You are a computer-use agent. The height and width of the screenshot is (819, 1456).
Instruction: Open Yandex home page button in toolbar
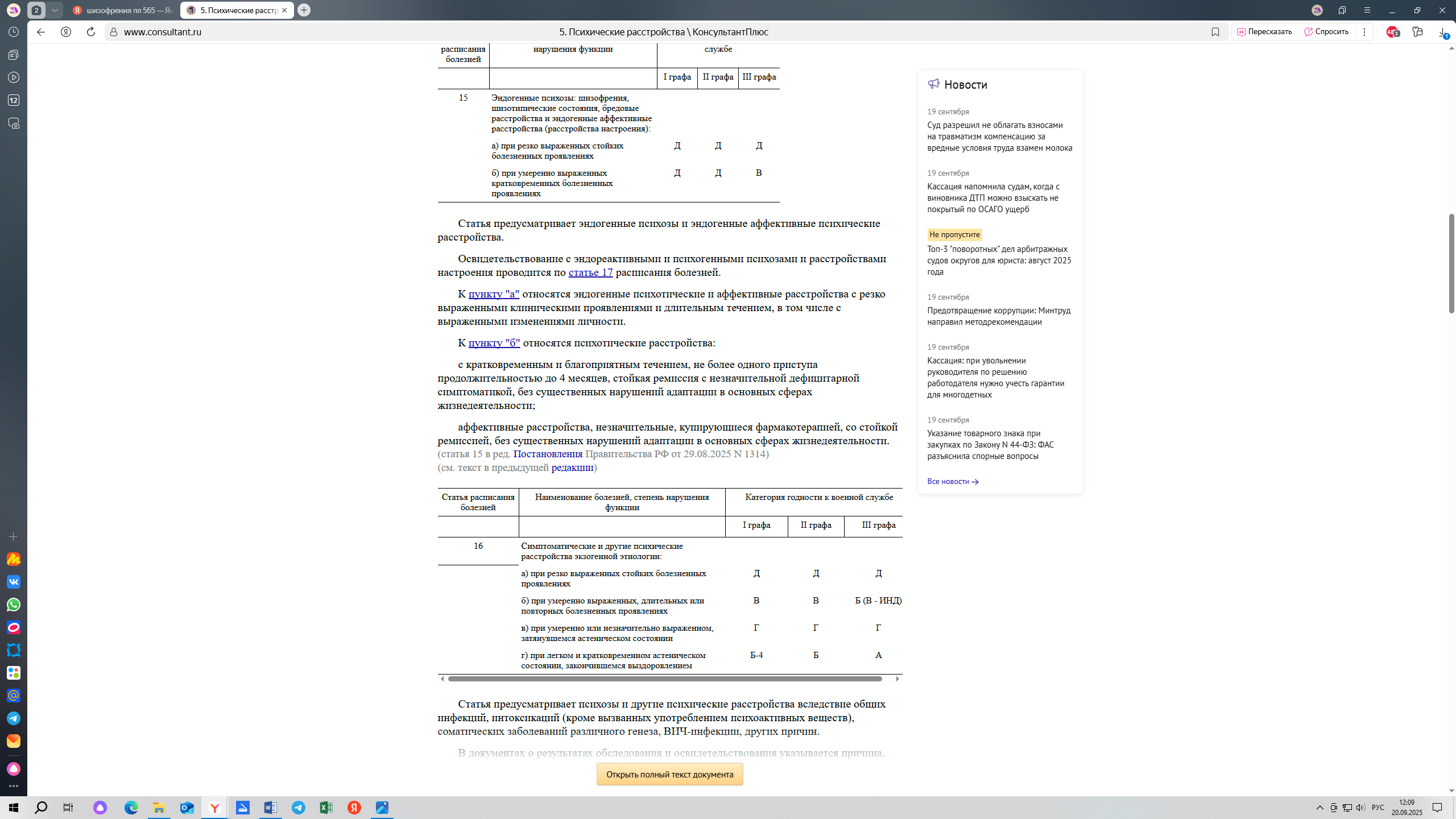66,32
